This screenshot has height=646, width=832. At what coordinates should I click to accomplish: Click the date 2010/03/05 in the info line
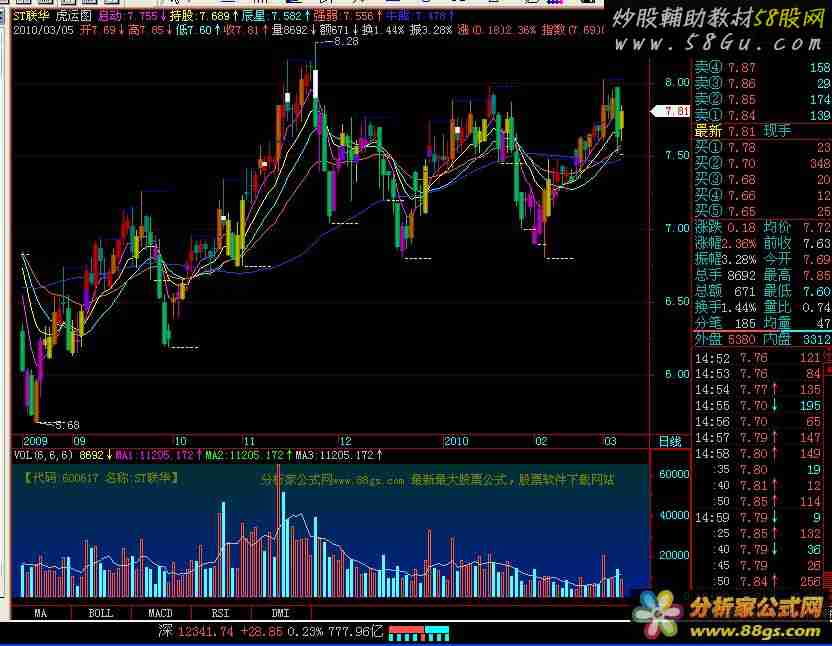[x=44, y=30]
